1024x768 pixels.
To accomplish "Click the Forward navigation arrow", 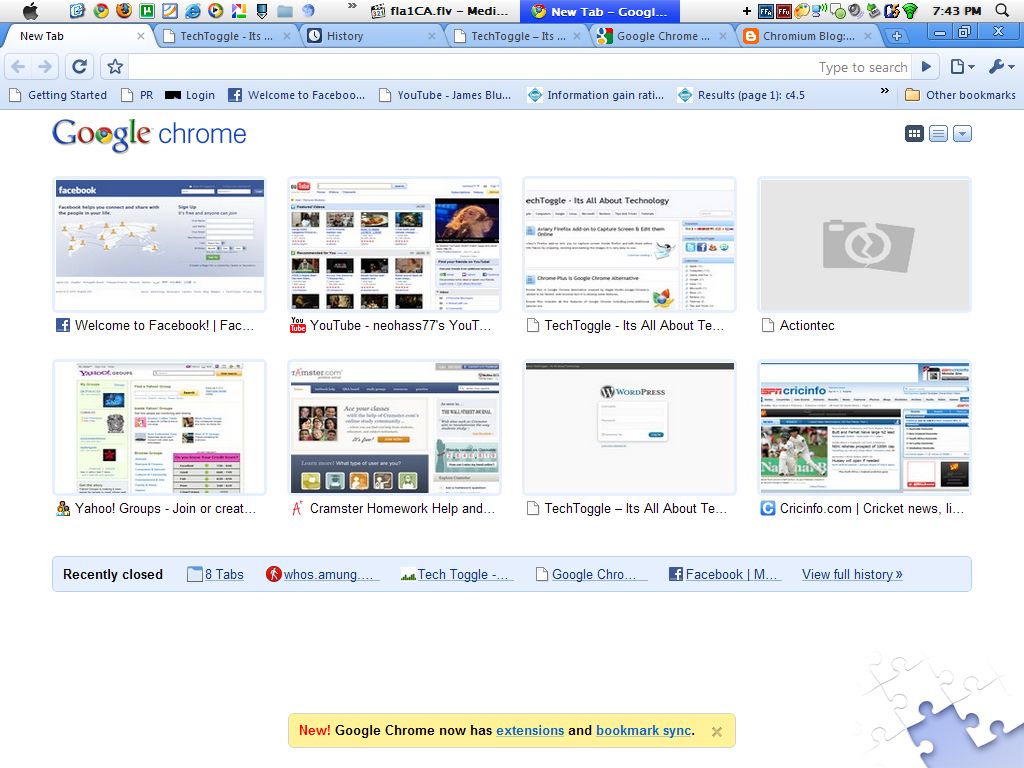I will pos(44,67).
